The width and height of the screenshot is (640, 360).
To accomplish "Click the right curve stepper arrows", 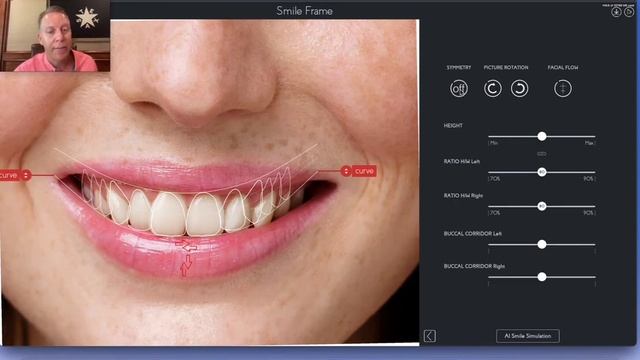I will (346, 171).
